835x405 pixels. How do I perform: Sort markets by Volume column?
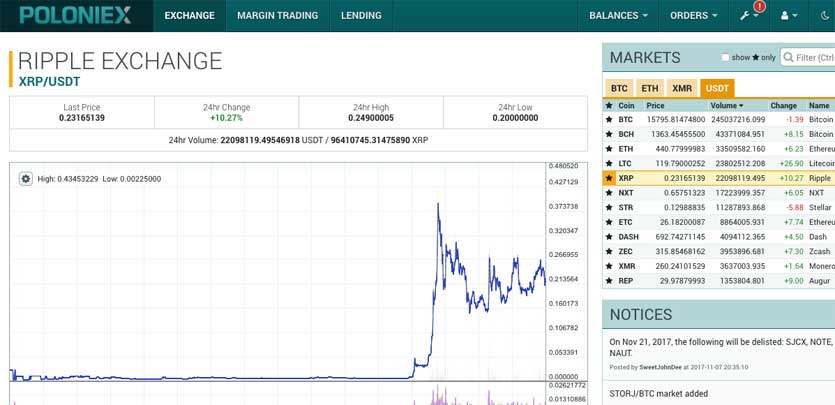[x=725, y=105]
